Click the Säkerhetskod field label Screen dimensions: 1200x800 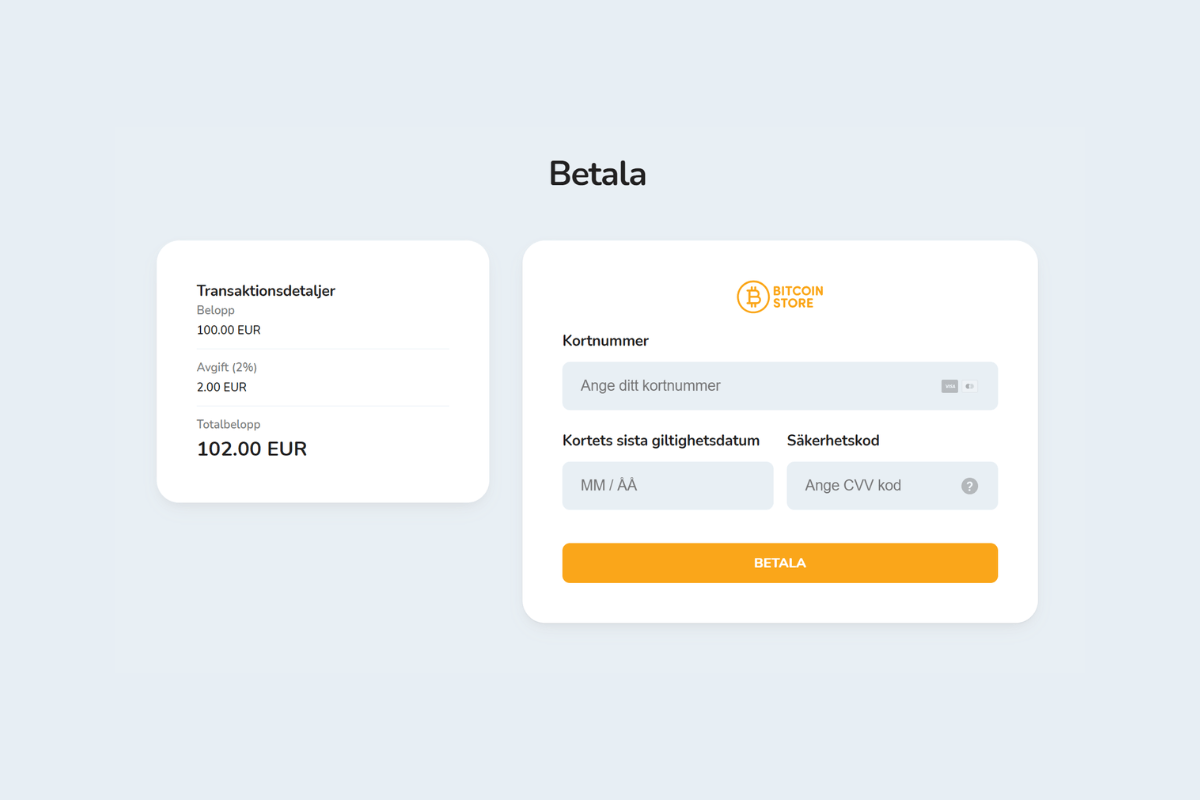click(833, 440)
